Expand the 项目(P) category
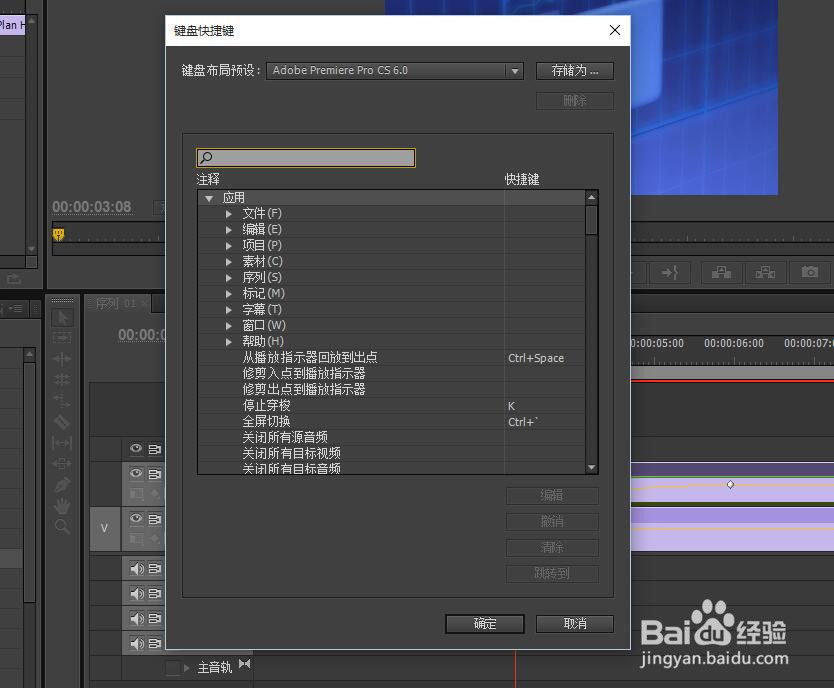Viewport: 834px width, 688px height. click(229, 246)
